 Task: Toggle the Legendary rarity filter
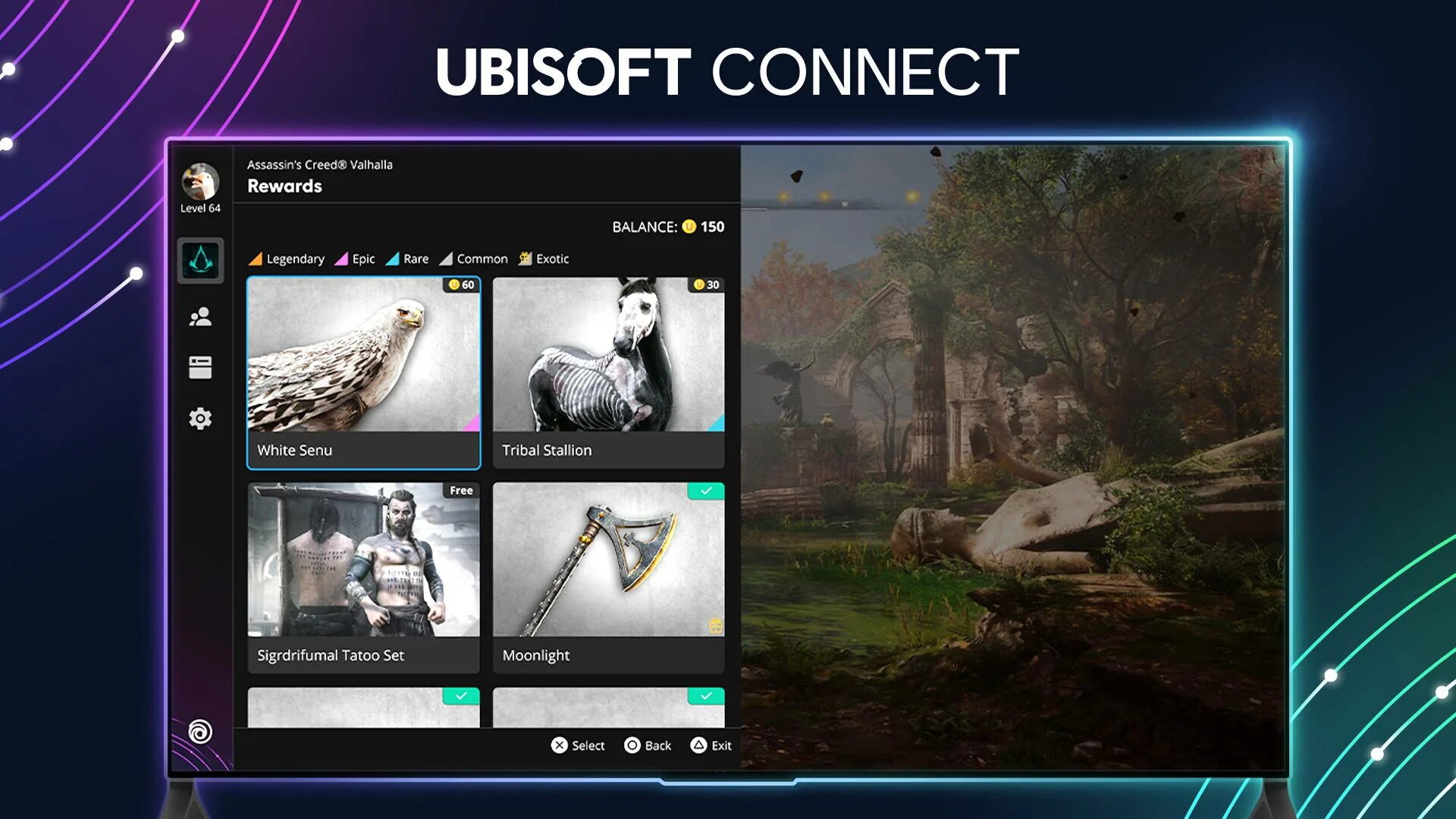point(287,258)
